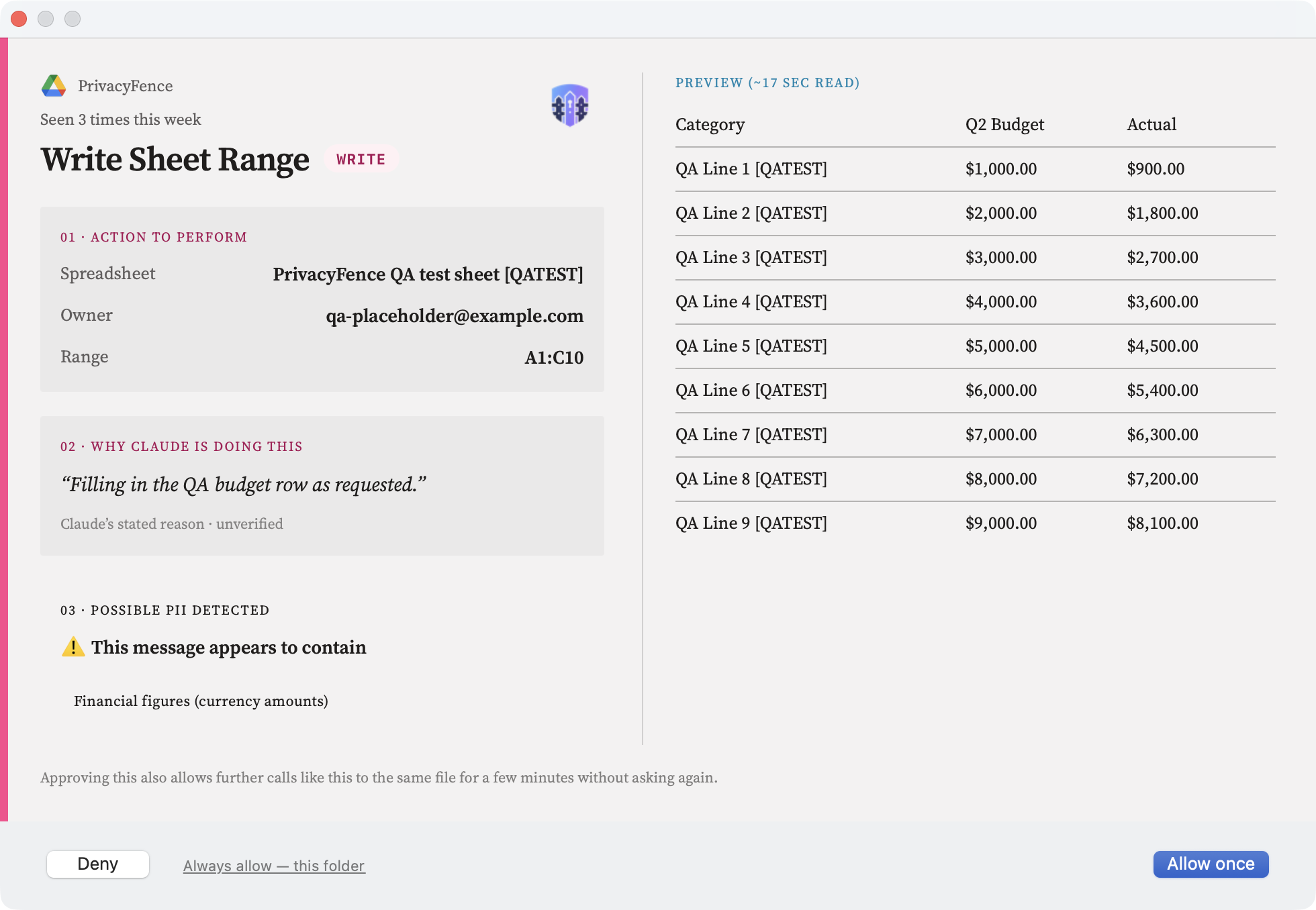Click 'Claude's stated reason · unverified' note

point(172,523)
